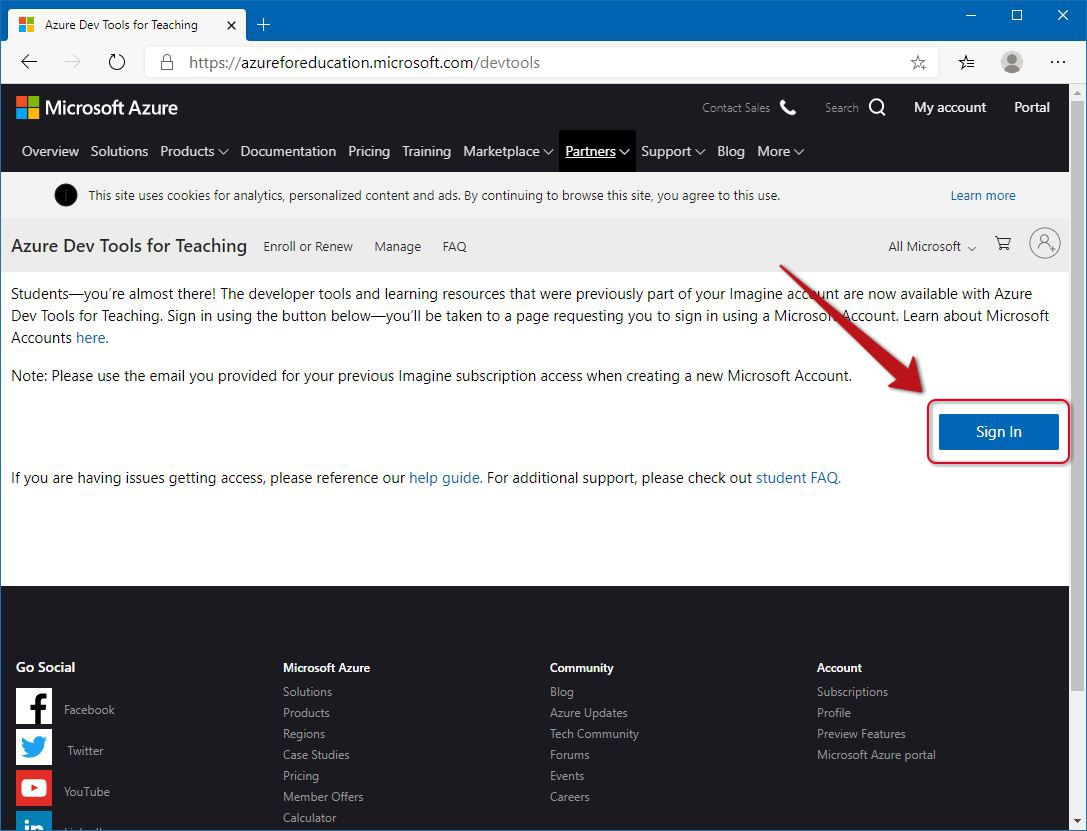Open the Enroll or Renew tab
The image size is (1087, 831).
[308, 246]
